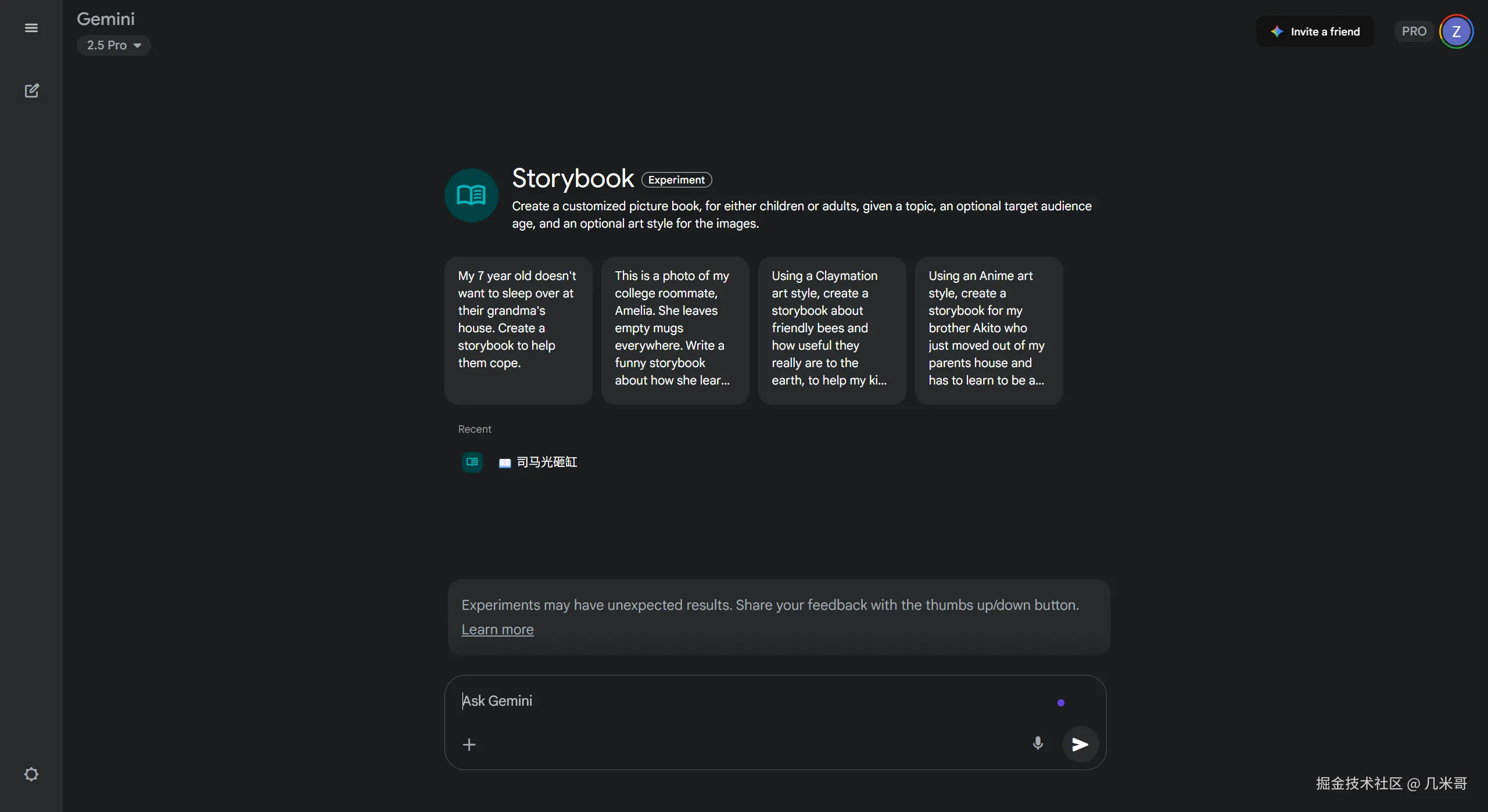Open the recent storybook 司马光砸缸

click(547, 462)
